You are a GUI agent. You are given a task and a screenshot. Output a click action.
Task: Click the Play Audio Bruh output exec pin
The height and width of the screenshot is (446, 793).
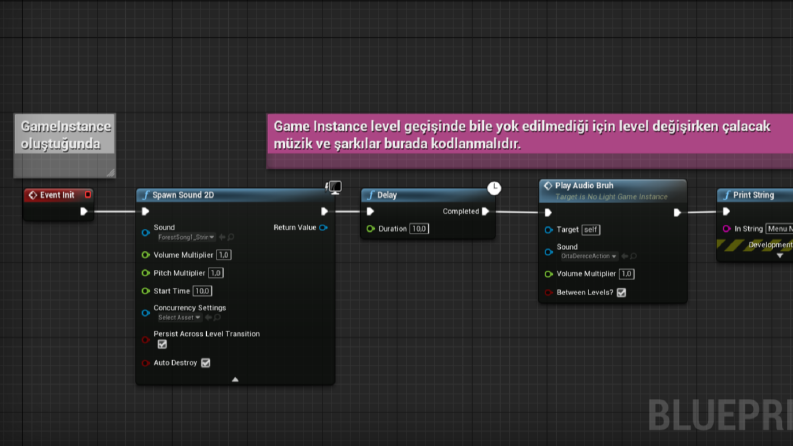click(677, 212)
